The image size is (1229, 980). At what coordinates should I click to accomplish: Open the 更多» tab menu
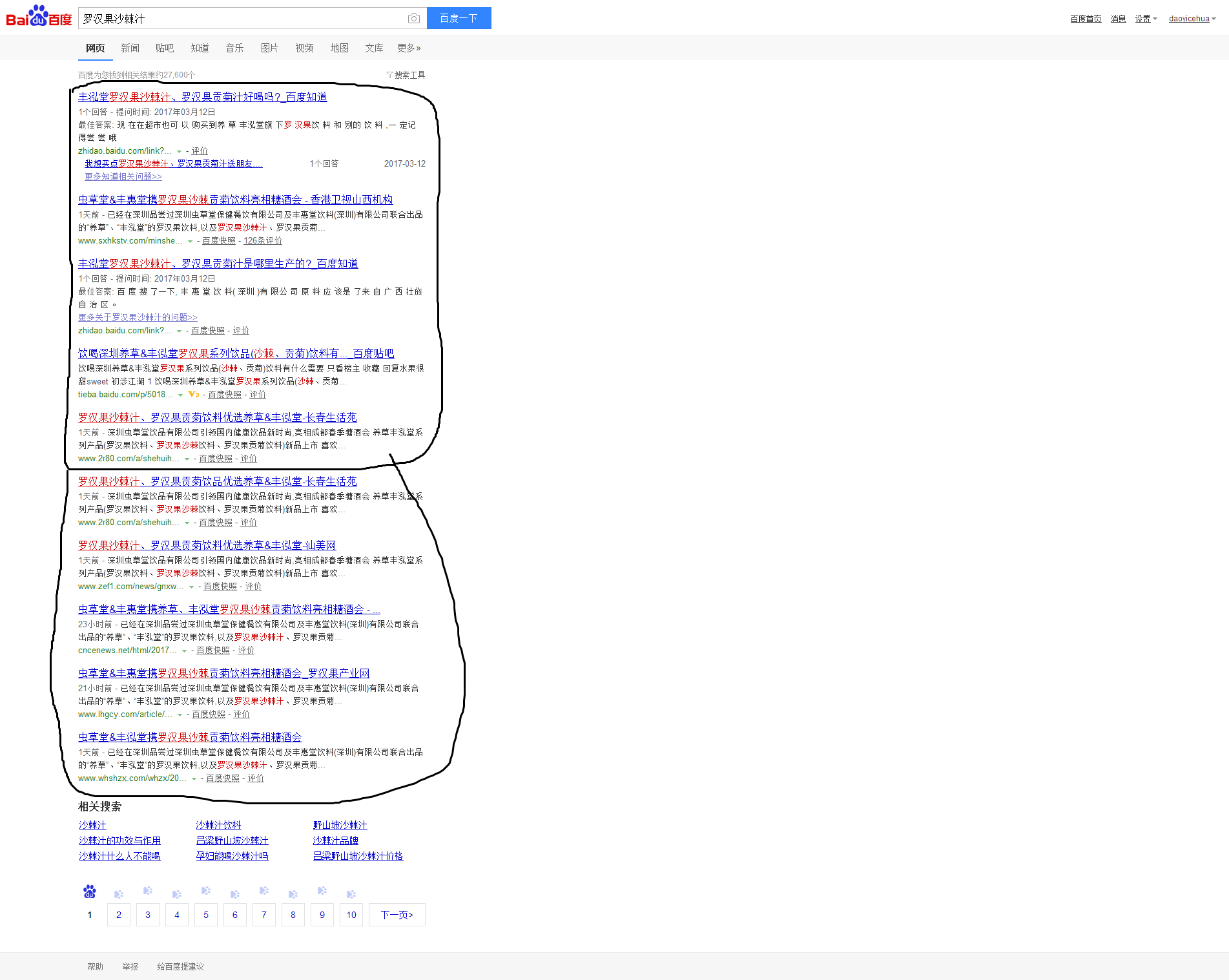[409, 48]
